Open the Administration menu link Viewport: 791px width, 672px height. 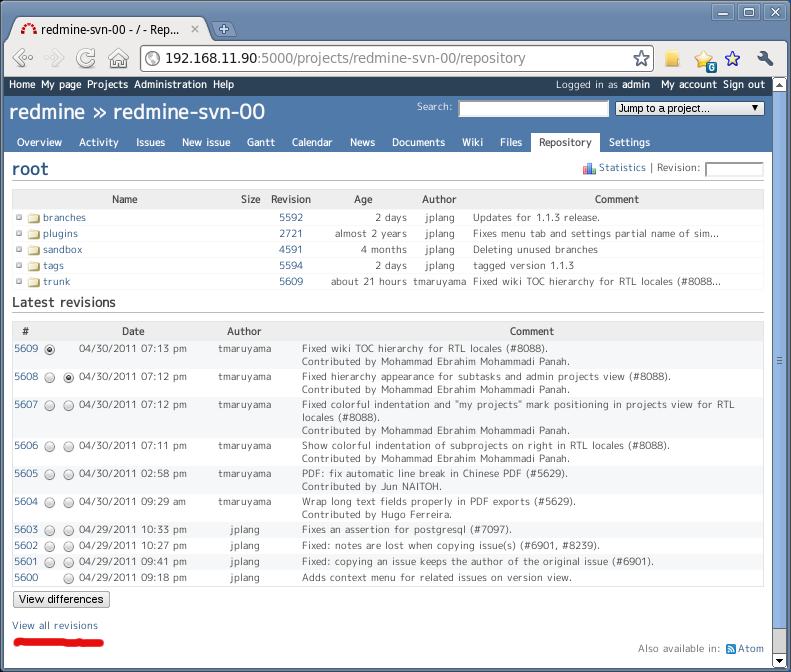[x=171, y=84]
